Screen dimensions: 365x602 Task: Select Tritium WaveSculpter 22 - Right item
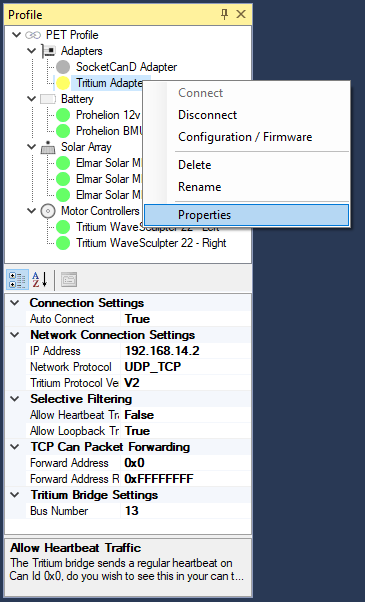(151, 243)
